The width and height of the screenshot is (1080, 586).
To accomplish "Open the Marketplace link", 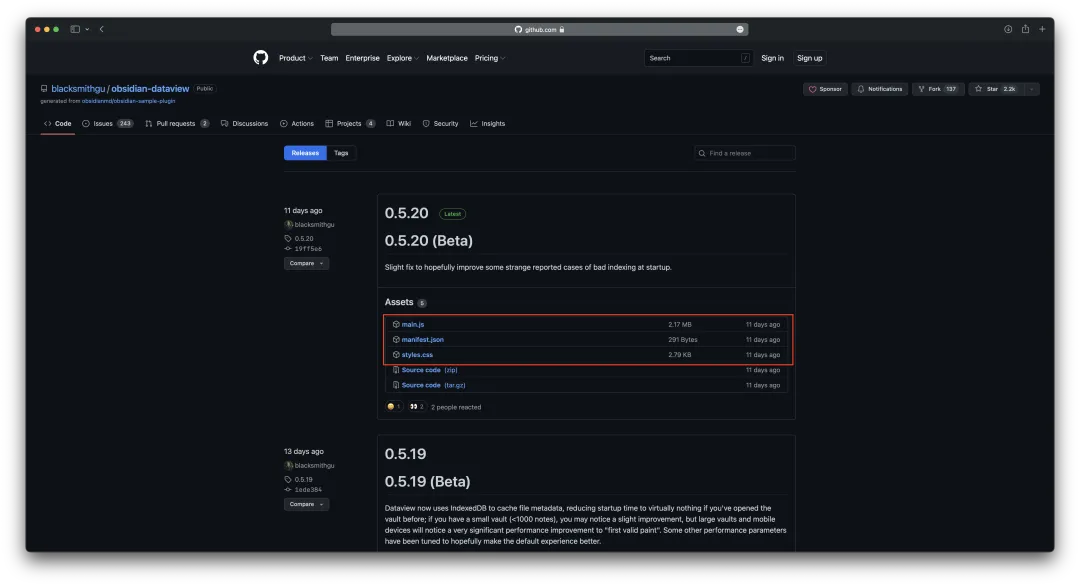I will click(447, 59).
